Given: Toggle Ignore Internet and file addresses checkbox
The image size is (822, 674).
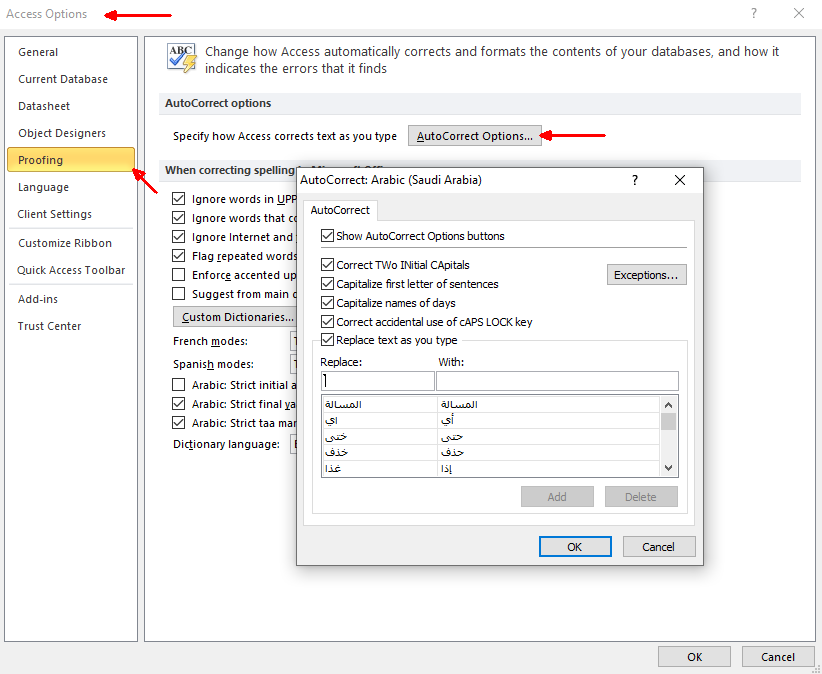Looking at the screenshot, I should [x=179, y=237].
